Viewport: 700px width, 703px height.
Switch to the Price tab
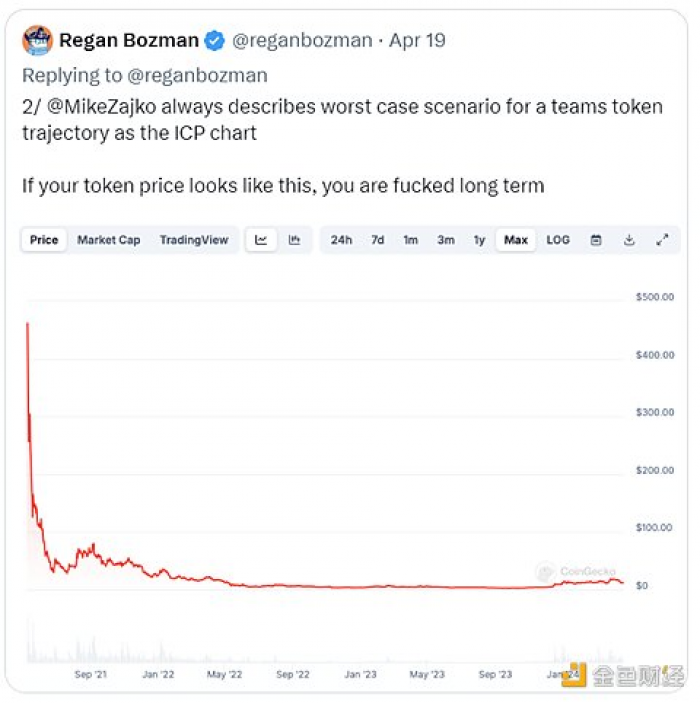point(44,240)
